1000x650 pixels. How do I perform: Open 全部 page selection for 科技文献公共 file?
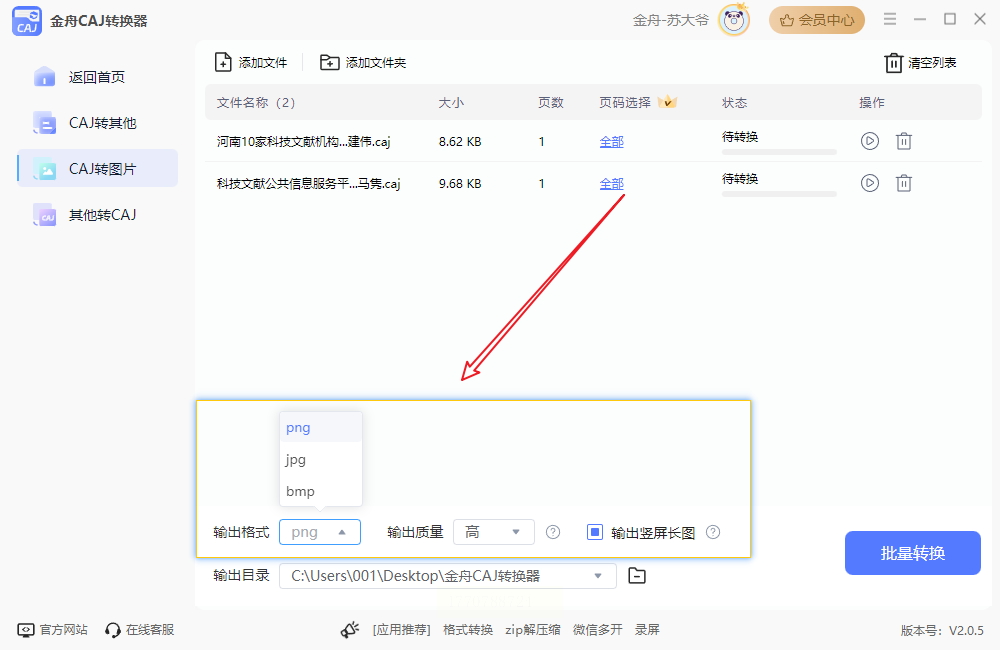point(611,184)
